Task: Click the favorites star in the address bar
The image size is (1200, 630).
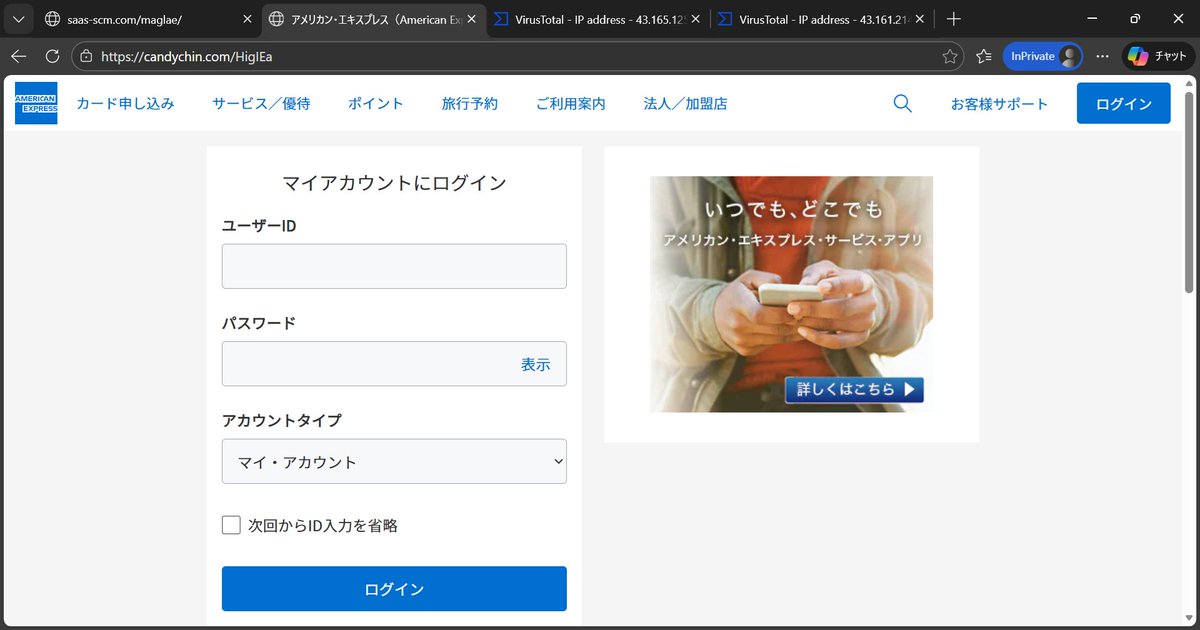Action: coord(950,57)
